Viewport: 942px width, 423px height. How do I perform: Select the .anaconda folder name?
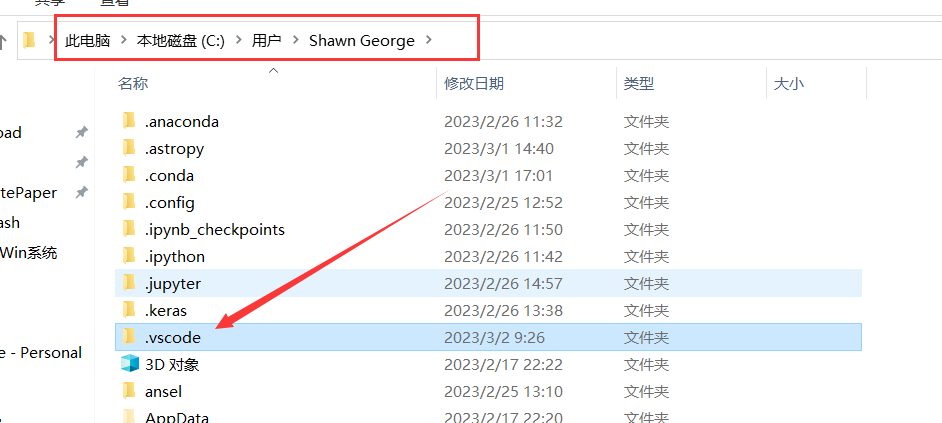tap(182, 122)
